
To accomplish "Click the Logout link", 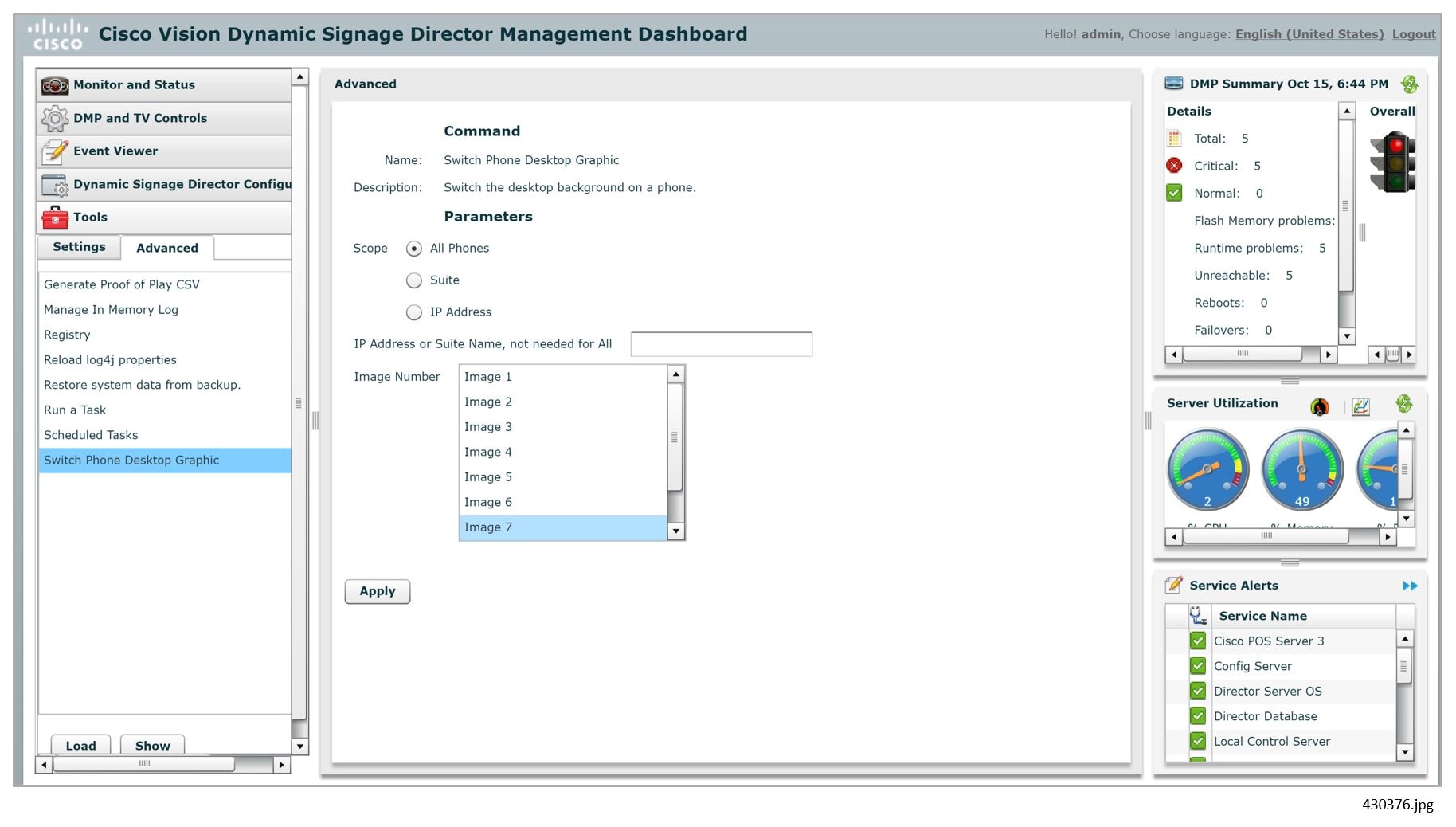I will click(1414, 33).
